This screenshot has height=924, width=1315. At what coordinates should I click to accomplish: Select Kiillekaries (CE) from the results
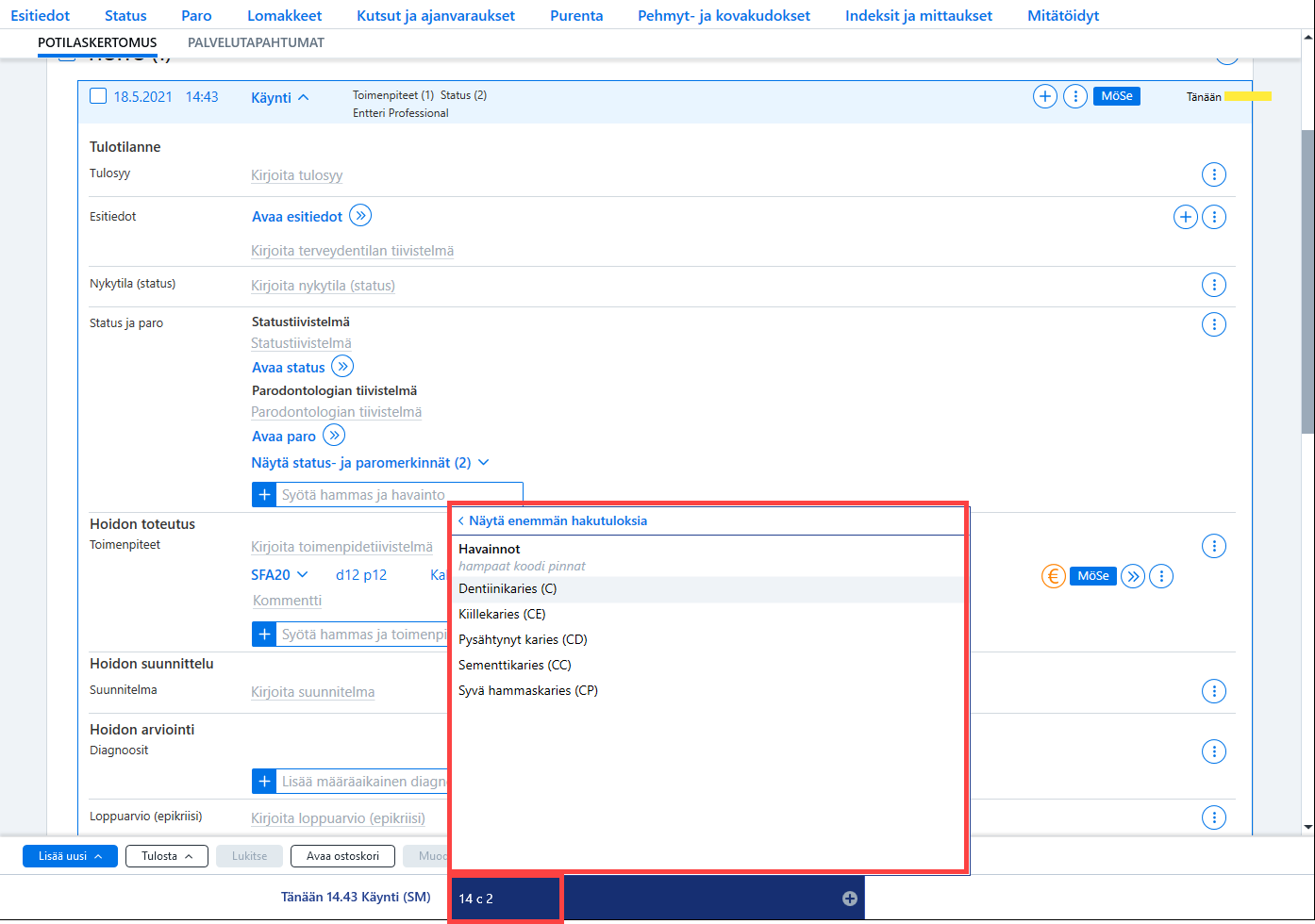(x=707, y=615)
